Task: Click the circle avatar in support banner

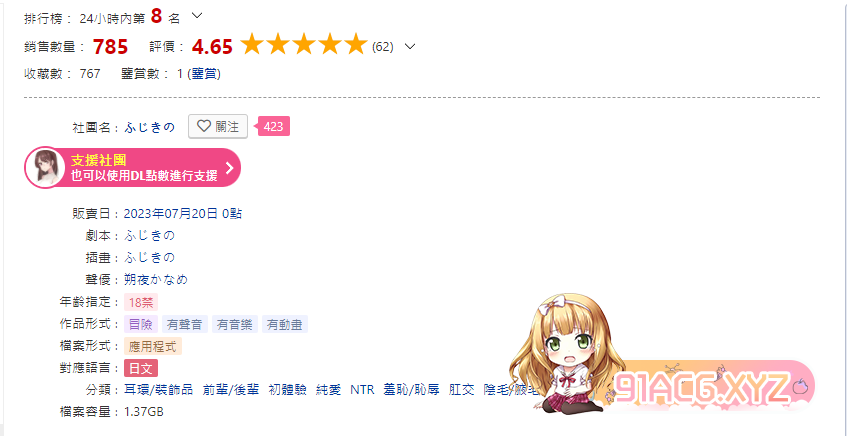Action: (x=45, y=167)
